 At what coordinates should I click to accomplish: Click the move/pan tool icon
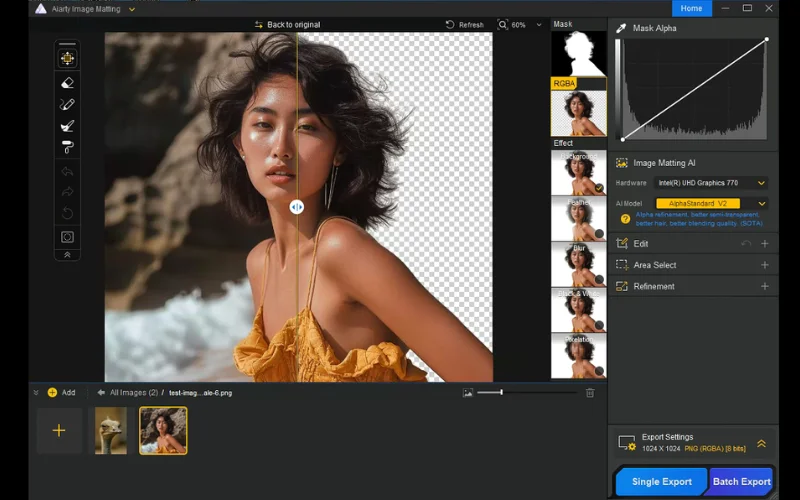(x=67, y=58)
